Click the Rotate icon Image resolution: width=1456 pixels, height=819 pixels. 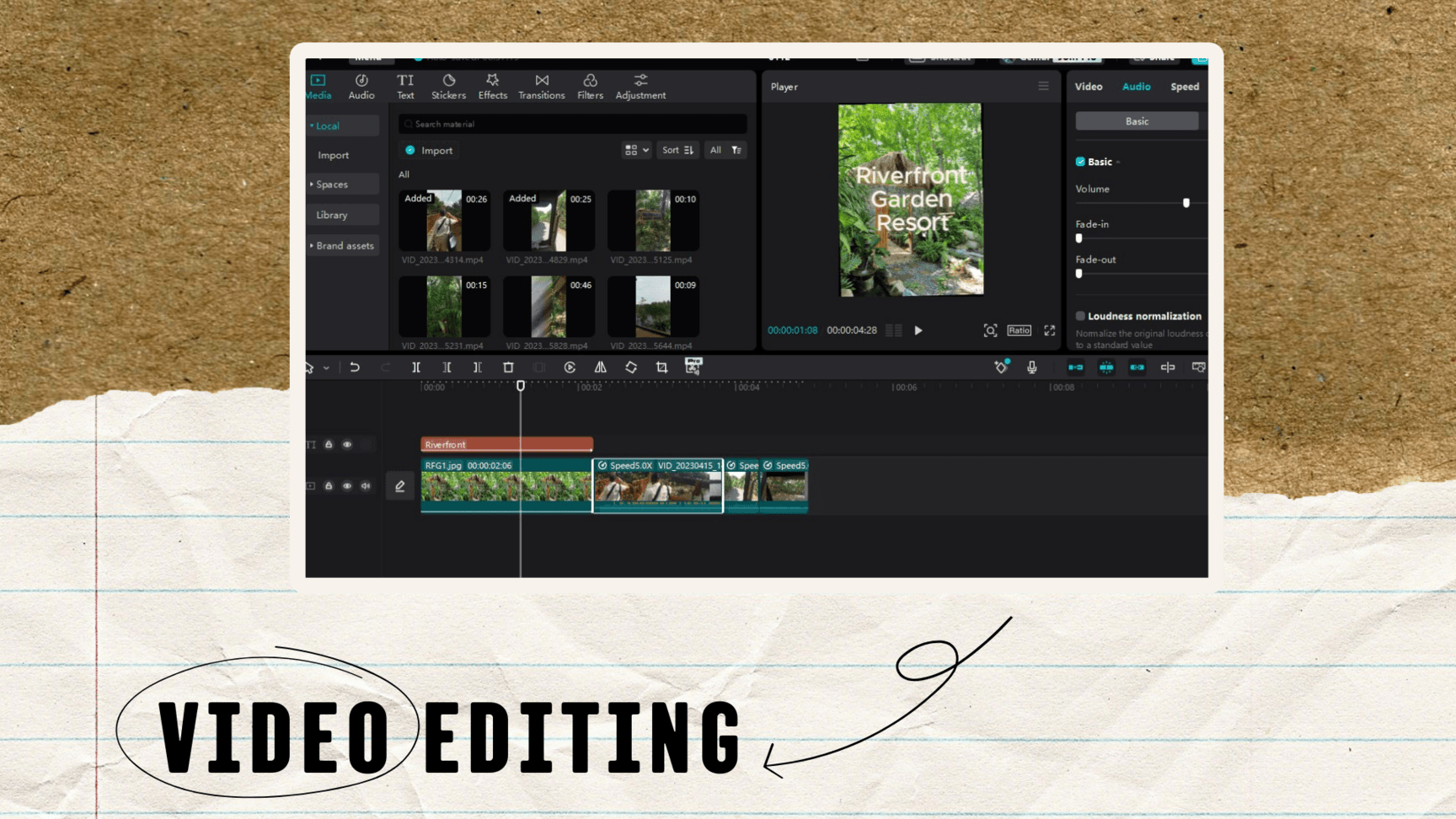(631, 367)
